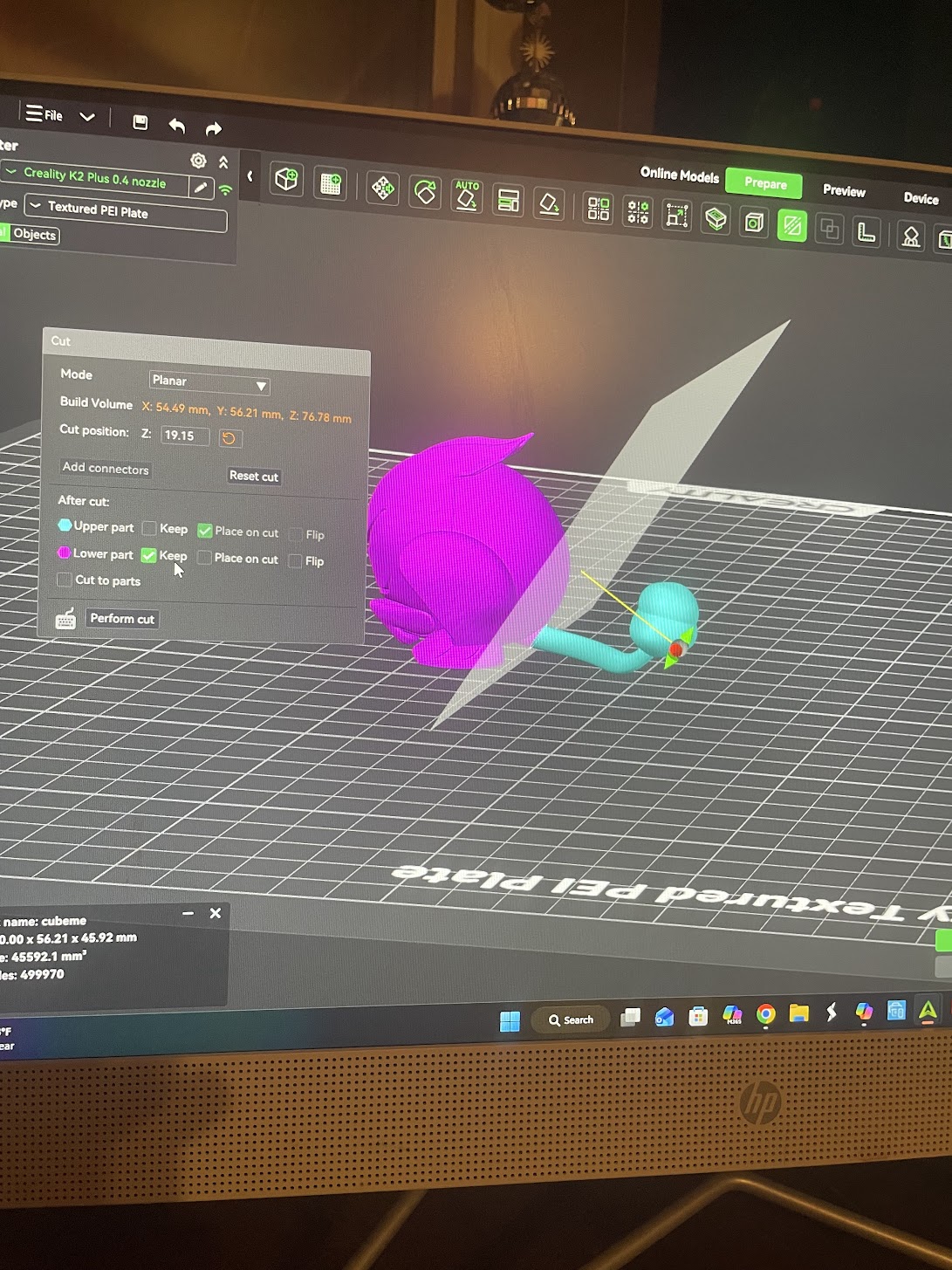
Task: Select the Auto orient toolbar icon
Action: click(x=467, y=196)
